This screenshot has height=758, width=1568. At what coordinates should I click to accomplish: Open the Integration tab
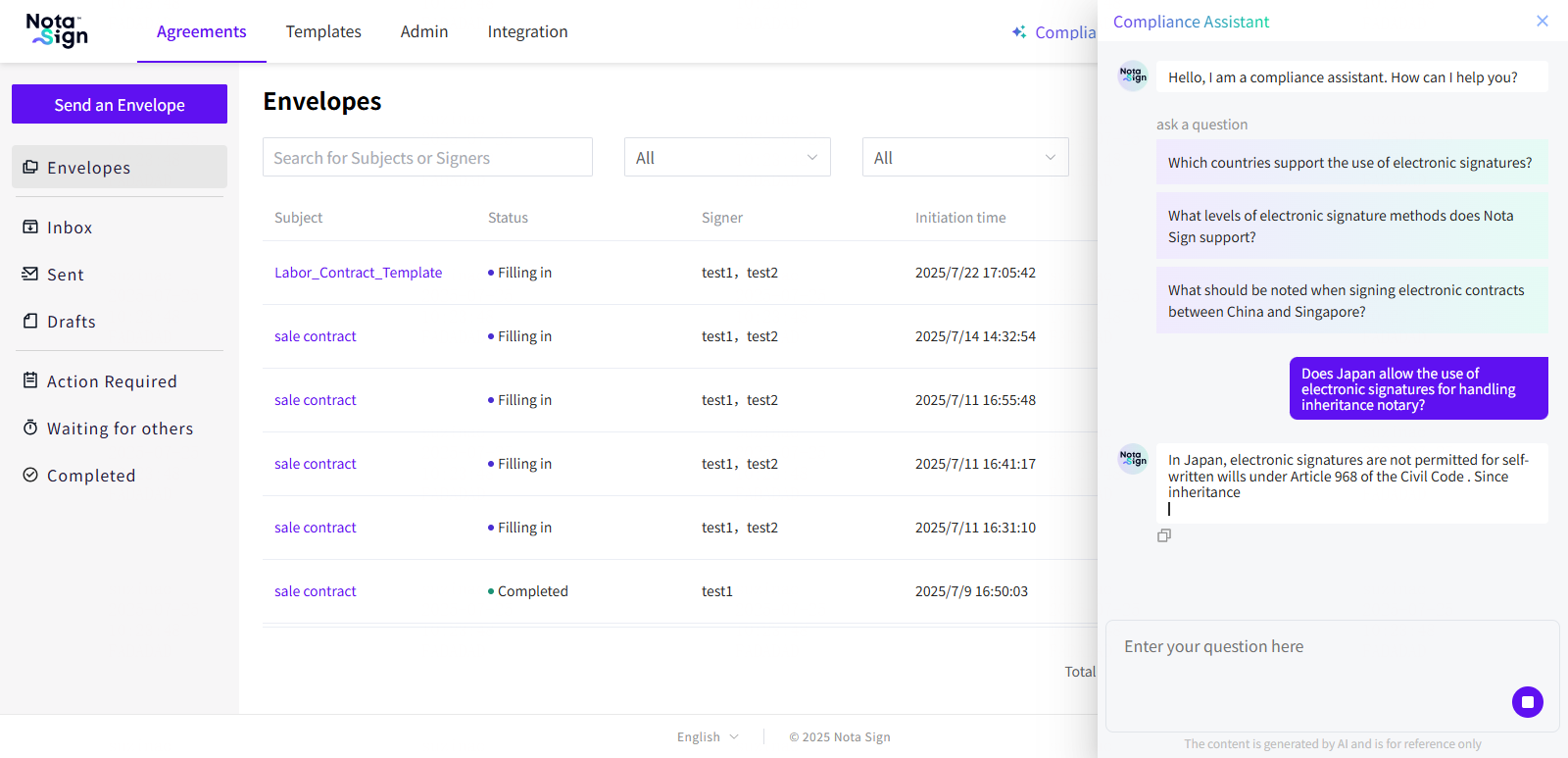point(527,31)
